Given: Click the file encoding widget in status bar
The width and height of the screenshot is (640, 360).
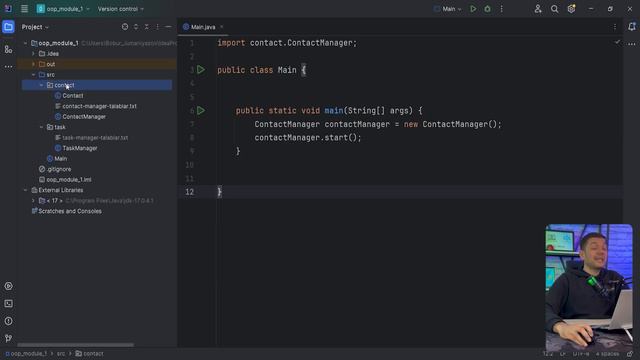Looking at the screenshot, I should pos(580,354).
